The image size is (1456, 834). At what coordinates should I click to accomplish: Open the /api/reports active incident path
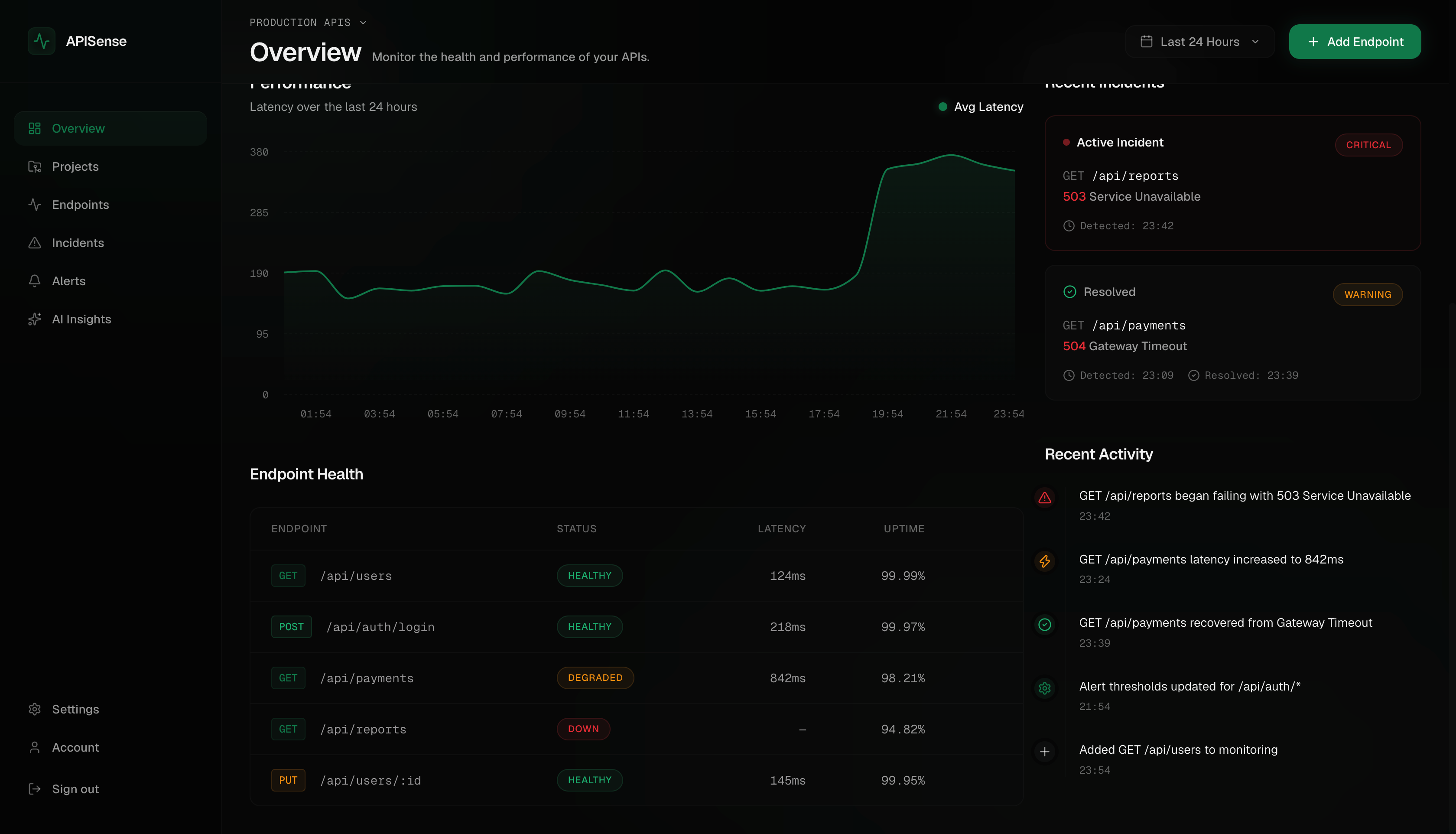pyautogui.click(x=1135, y=176)
